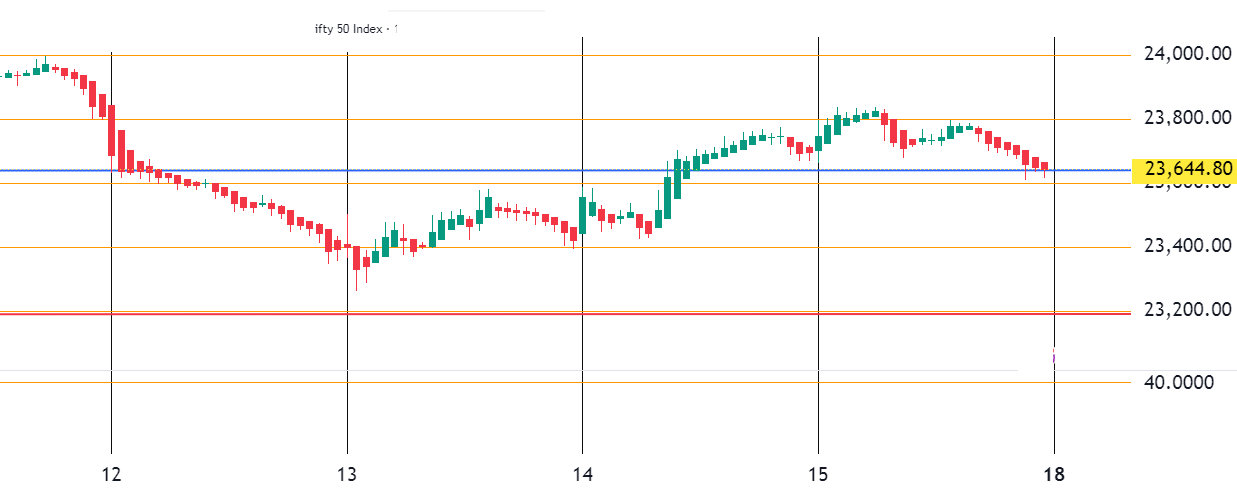
Task: Select date 12 on the time axis
Action: pyautogui.click(x=111, y=473)
